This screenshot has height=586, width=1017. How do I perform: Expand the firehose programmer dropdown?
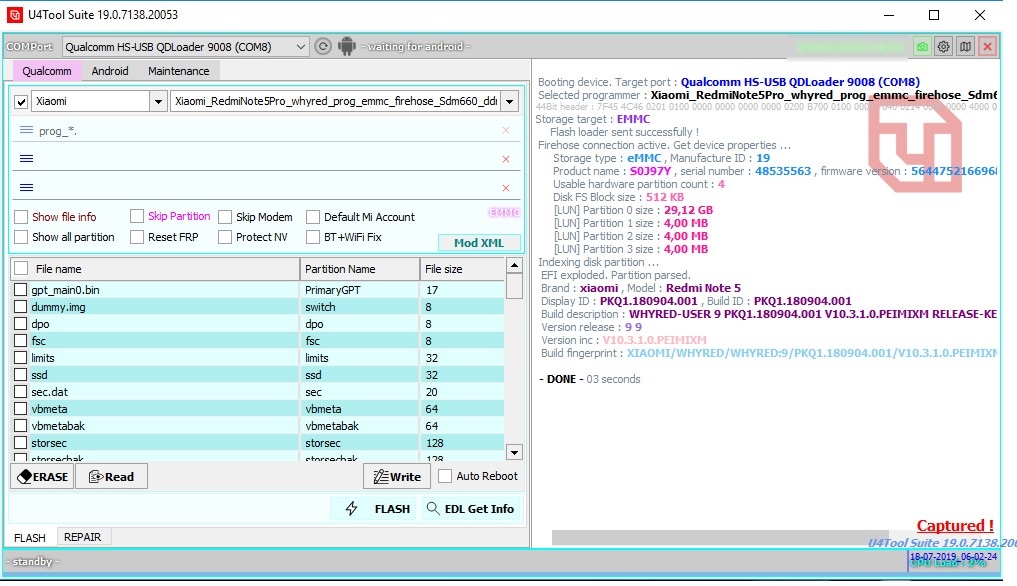click(510, 101)
